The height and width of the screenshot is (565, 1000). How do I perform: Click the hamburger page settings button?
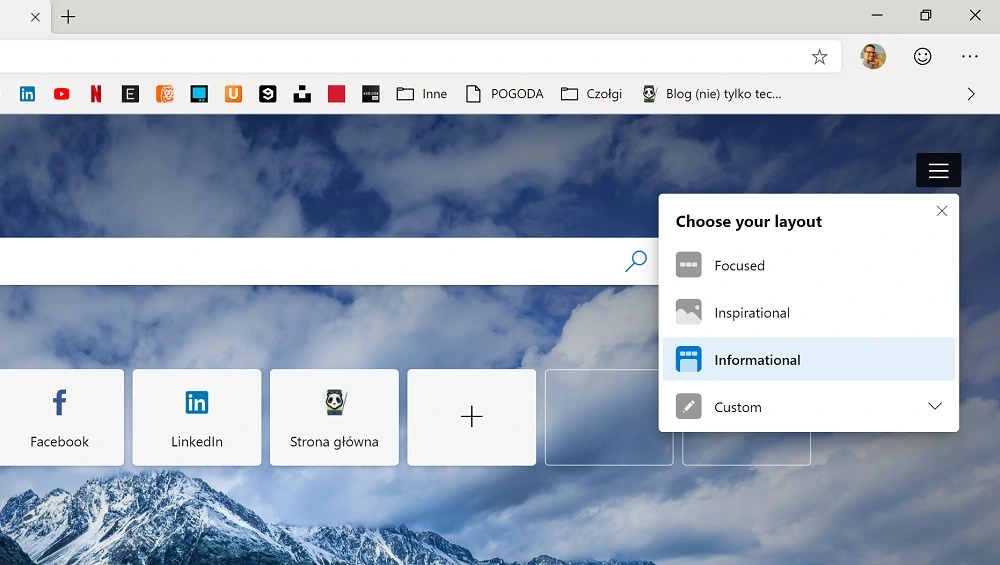[938, 171]
